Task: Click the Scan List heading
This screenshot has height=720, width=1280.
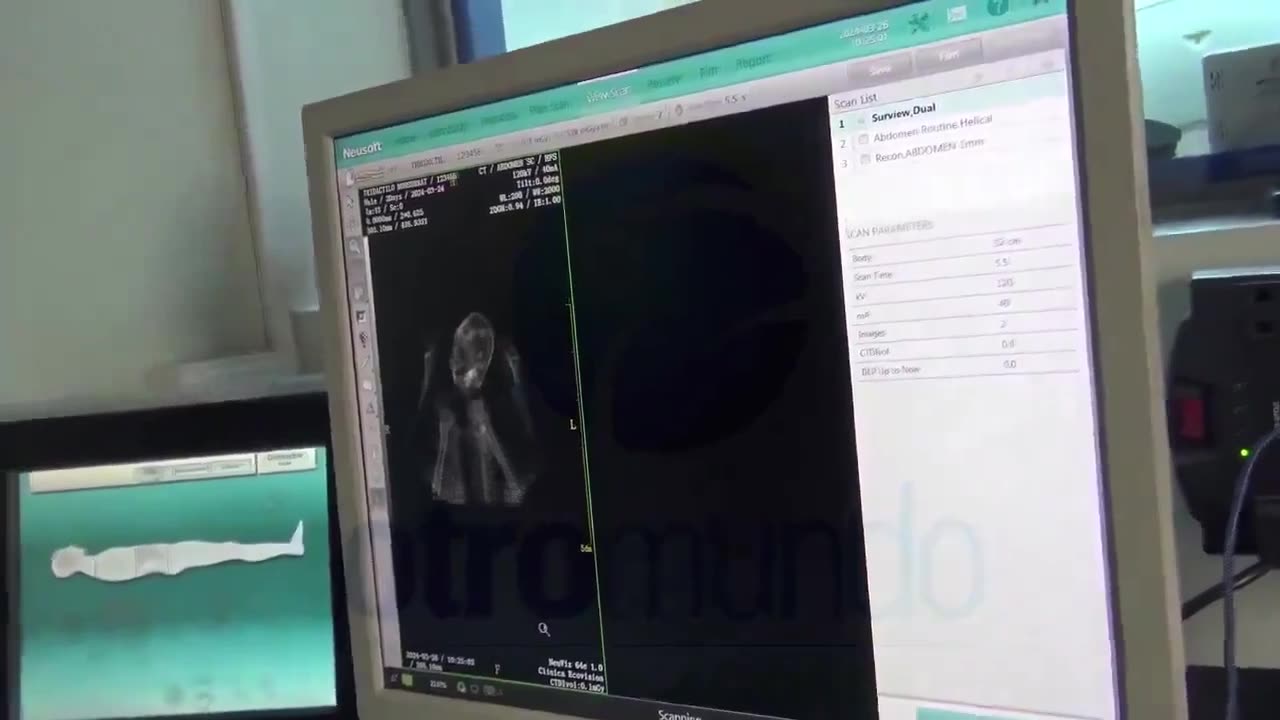Action: (855, 100)
